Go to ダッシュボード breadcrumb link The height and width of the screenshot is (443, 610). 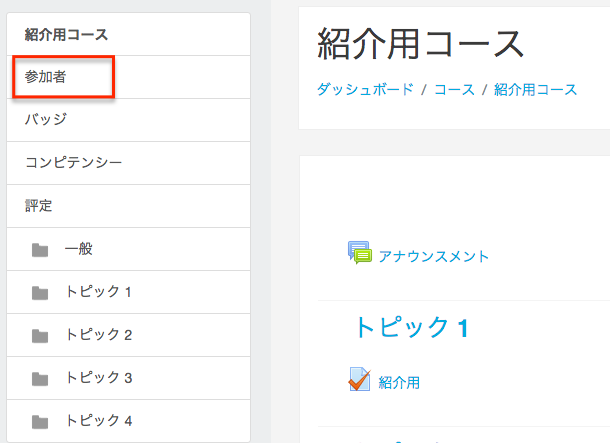364,89
